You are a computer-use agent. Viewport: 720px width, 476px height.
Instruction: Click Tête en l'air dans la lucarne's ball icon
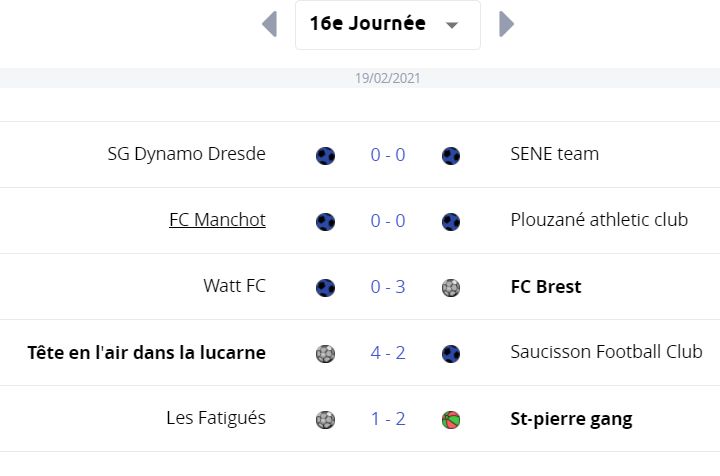click(325, 353)
